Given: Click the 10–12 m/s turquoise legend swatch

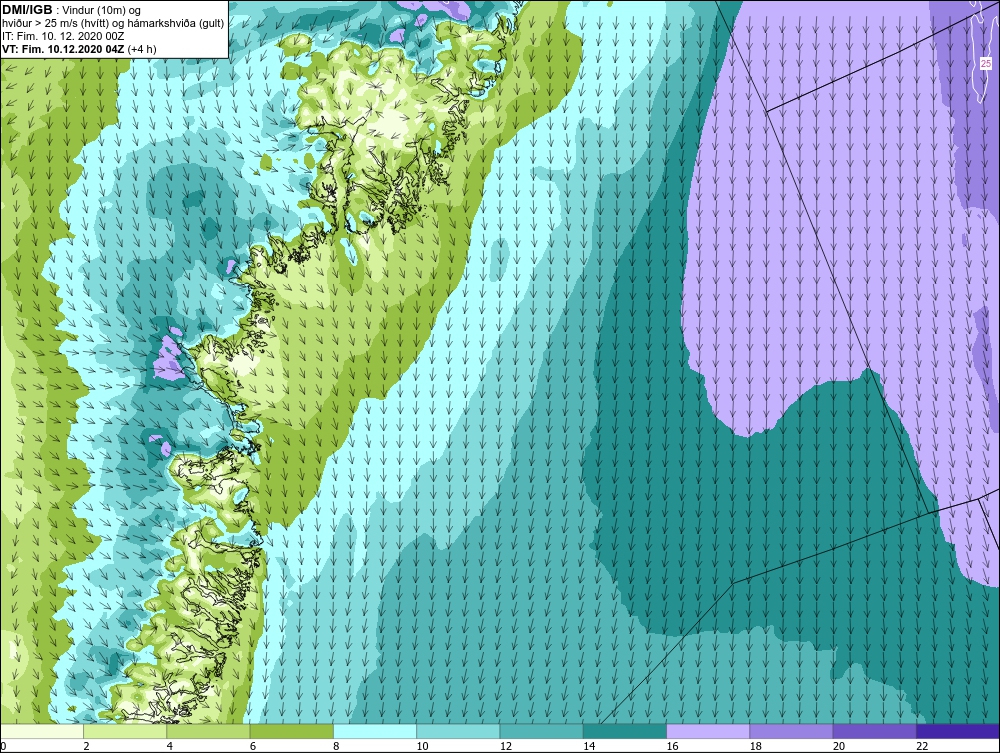Looking at the screenshot, I should (x=458, y=731).
